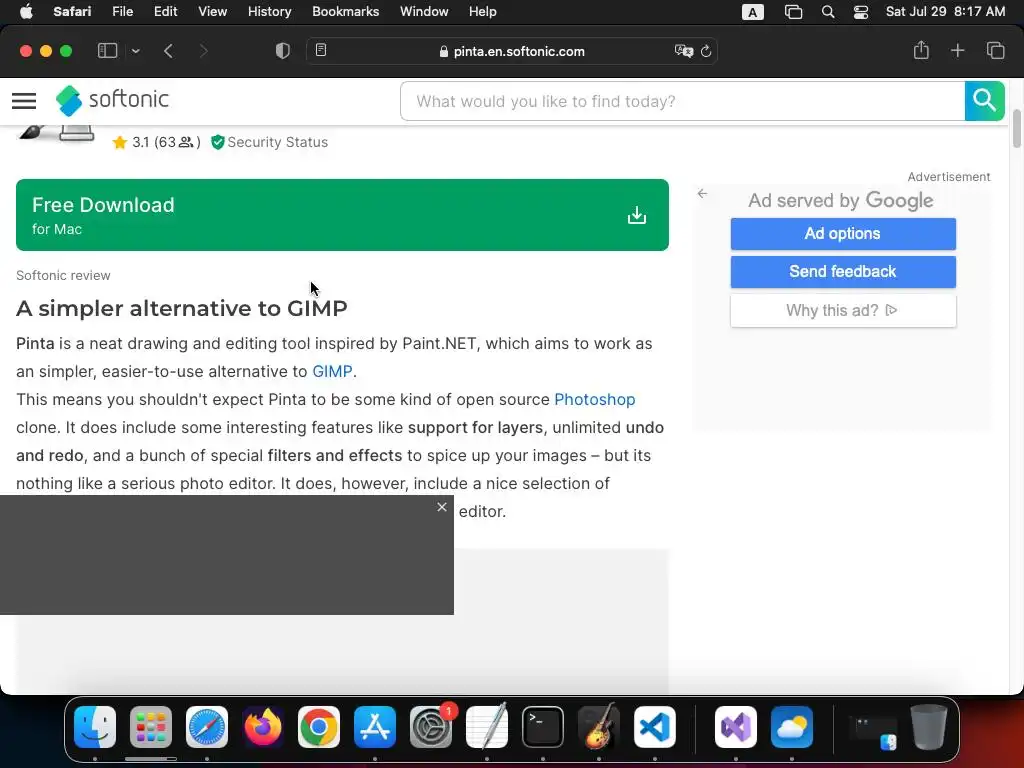The image size is (1024, 768).
Task: Click the download arrow icon in green banner
Action: tap(637, 215)
